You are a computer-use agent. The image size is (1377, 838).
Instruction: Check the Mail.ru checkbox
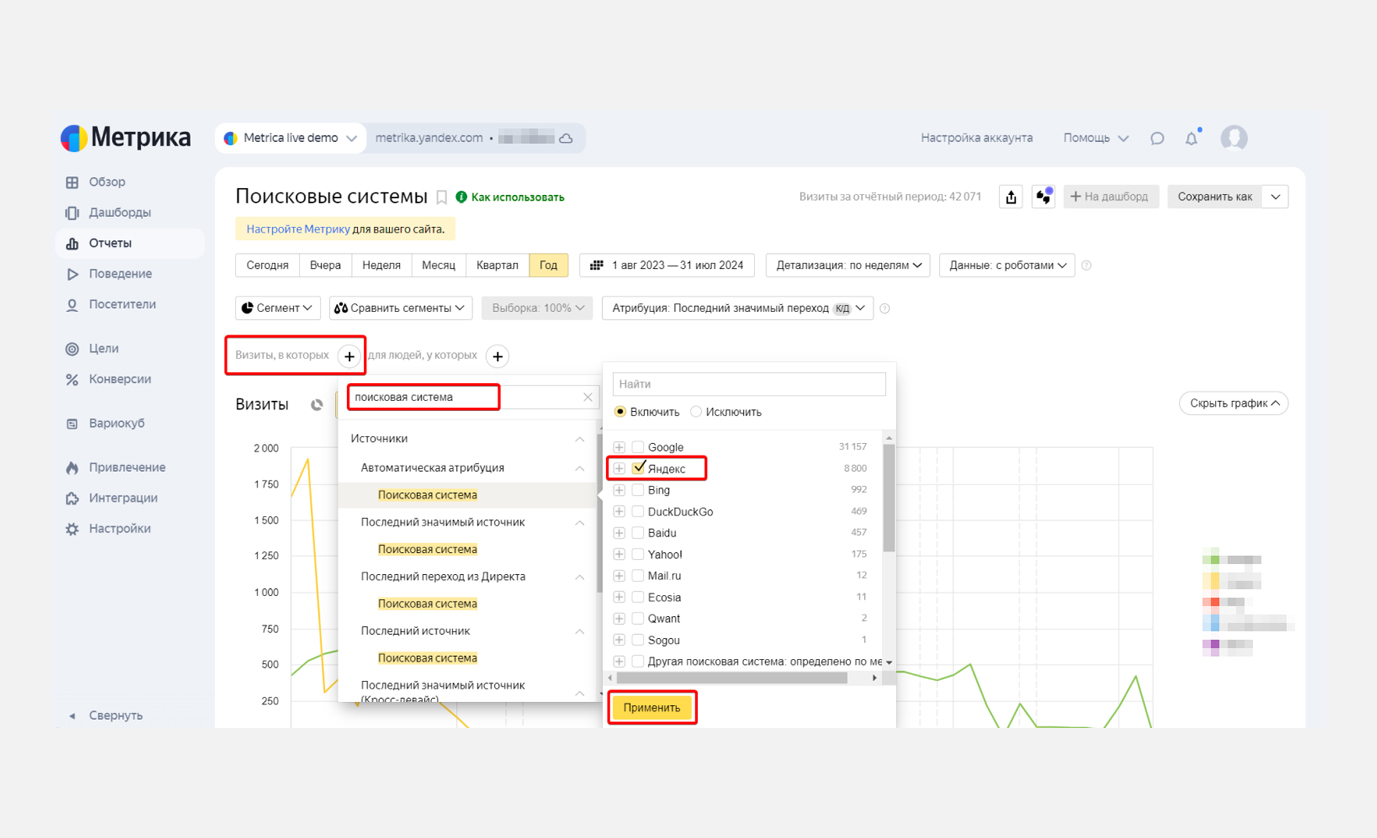(638, 576)
